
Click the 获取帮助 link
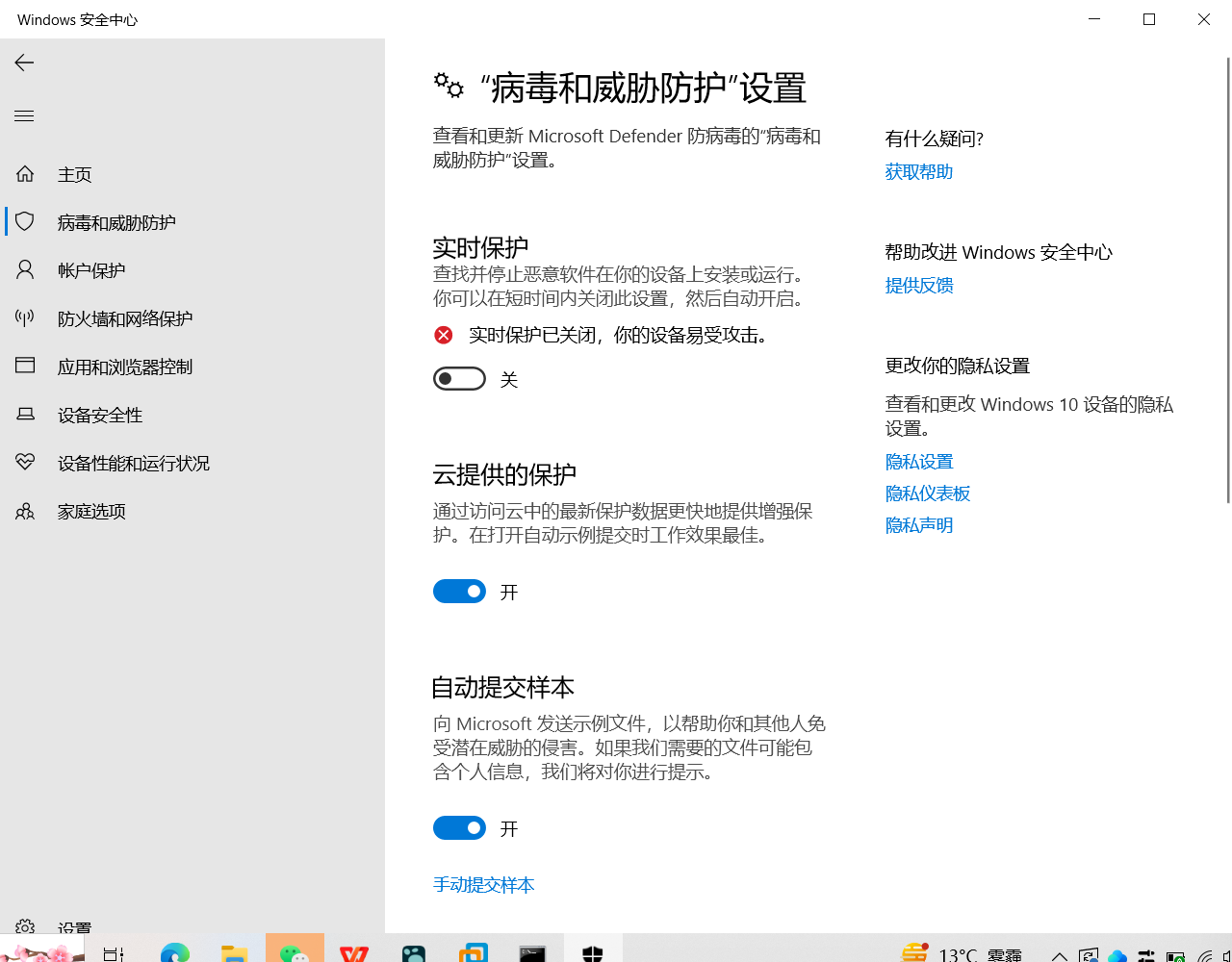click(919, 172)
